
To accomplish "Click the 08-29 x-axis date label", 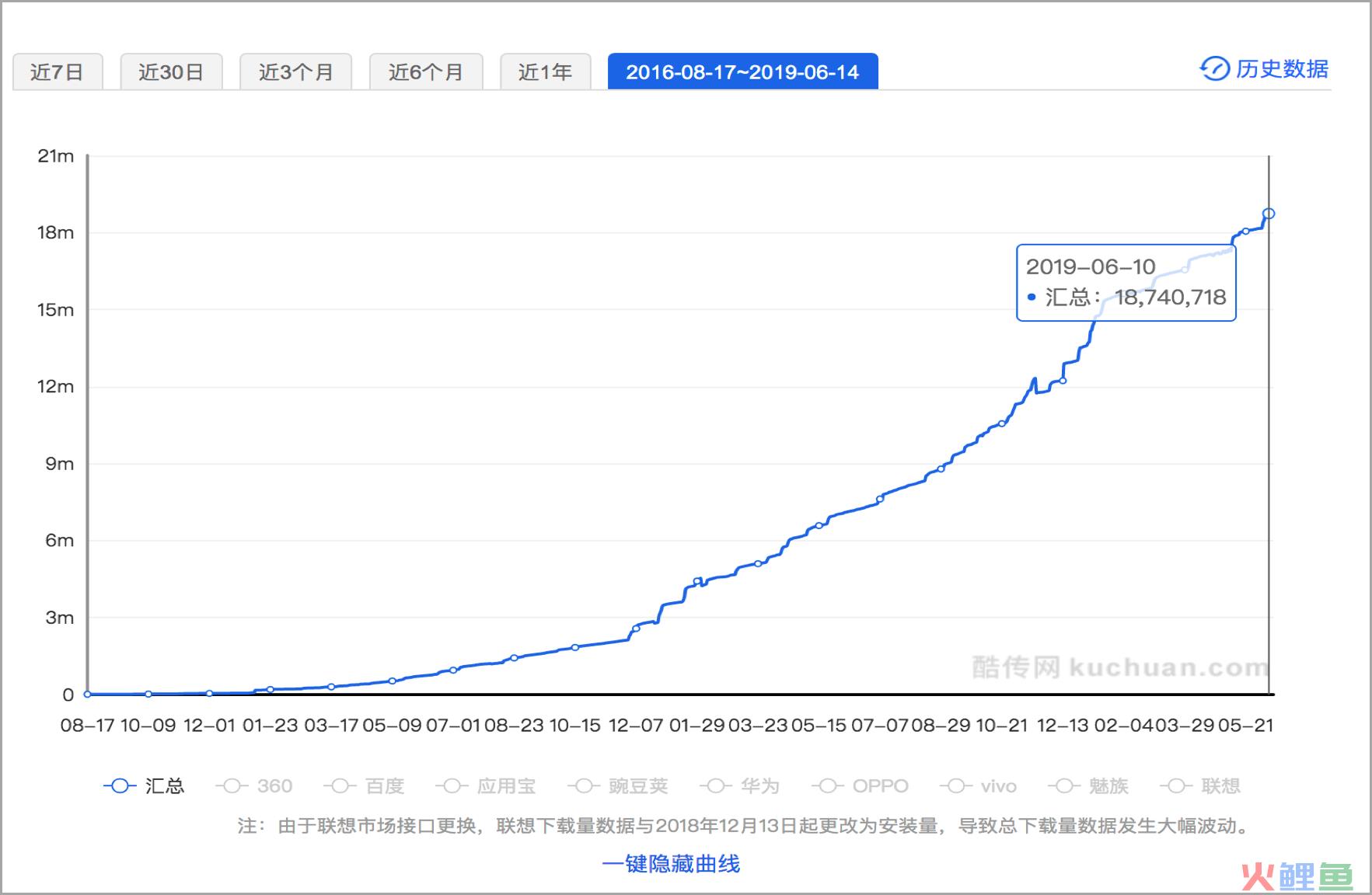I will (941, 726).
